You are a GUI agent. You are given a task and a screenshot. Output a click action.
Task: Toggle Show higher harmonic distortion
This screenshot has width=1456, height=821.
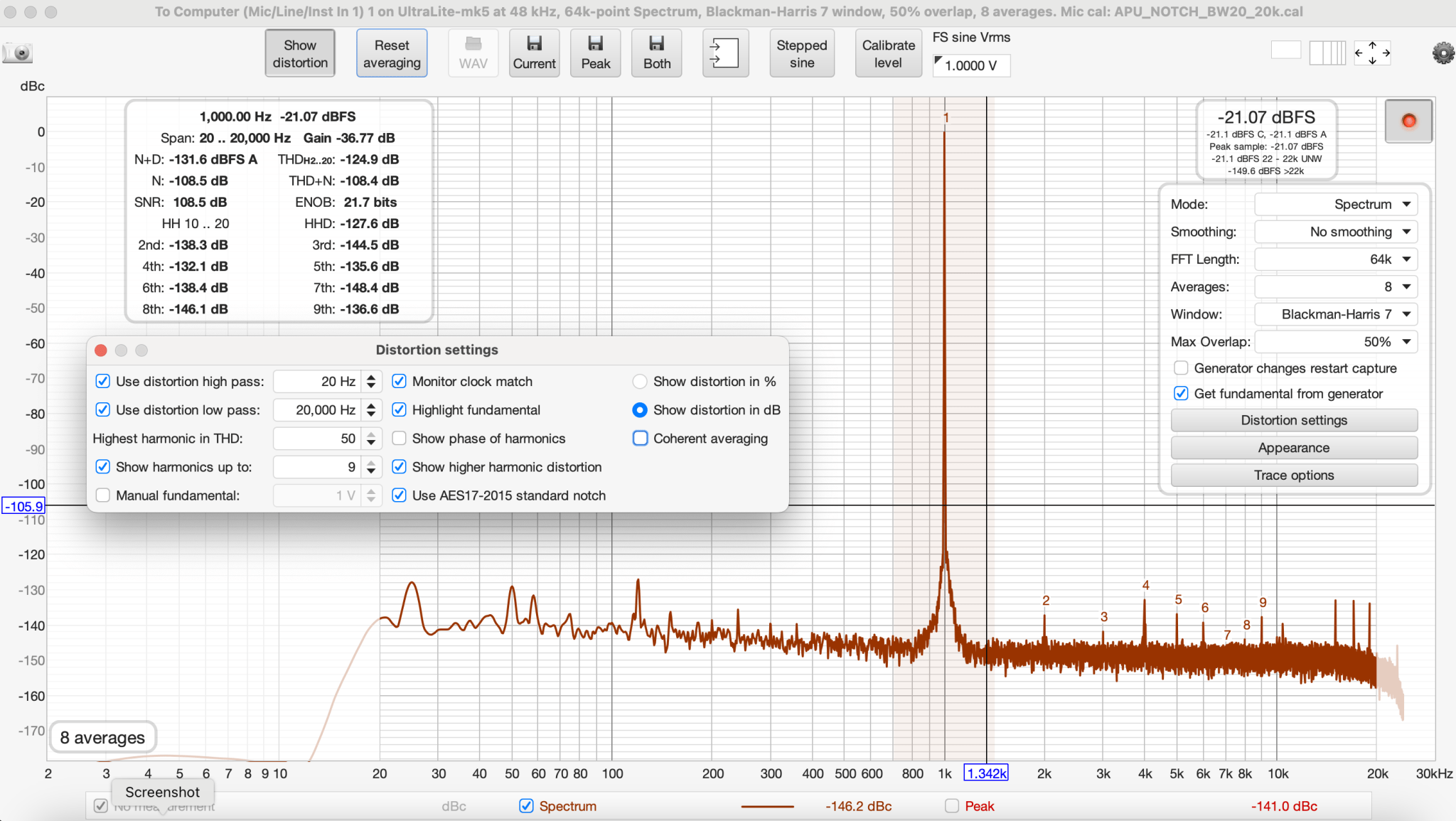click(x=400, y=467)
